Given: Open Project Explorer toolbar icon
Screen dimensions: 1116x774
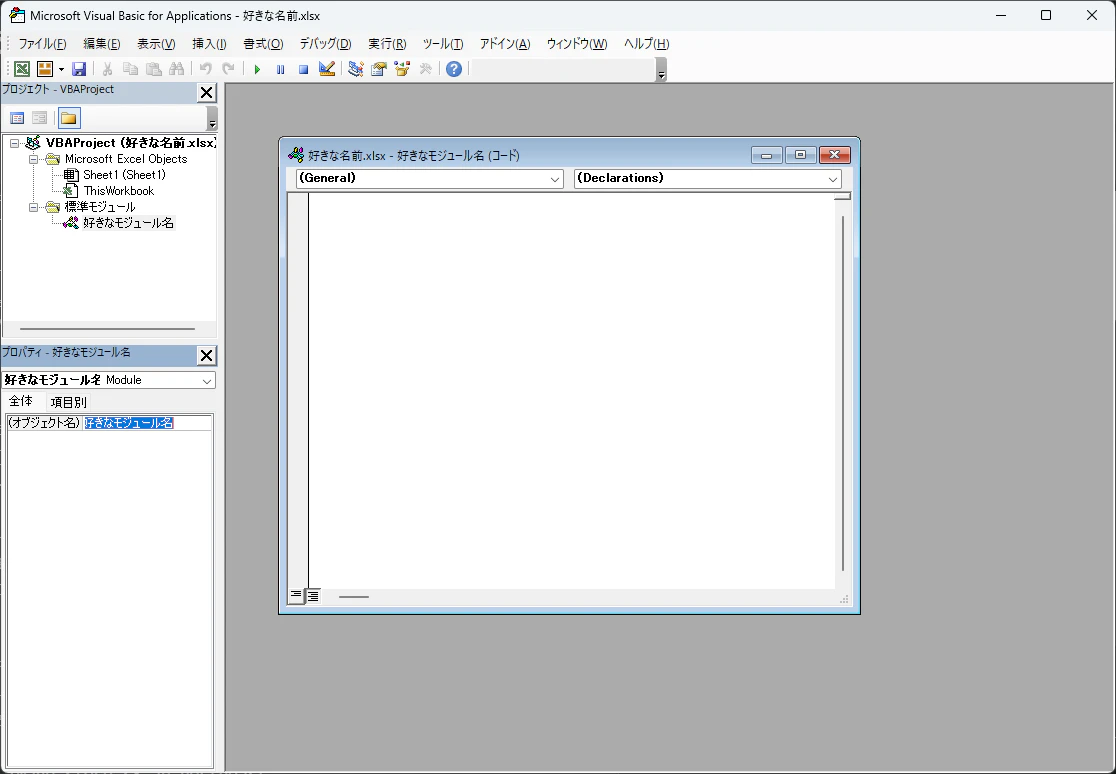Looking at the screenshot, I should point(355,69).
